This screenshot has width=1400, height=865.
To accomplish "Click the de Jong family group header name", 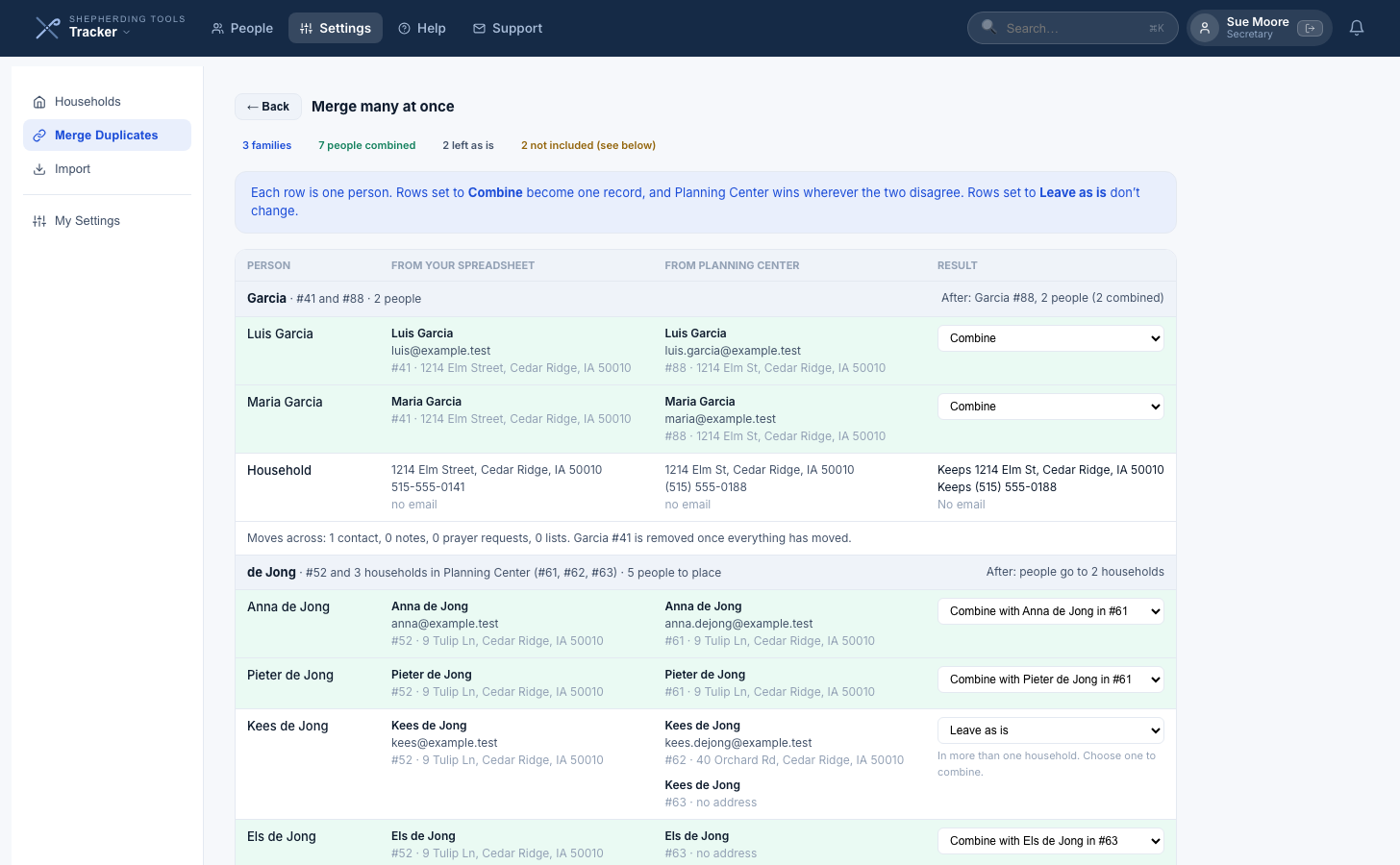I will click(271, 573).
